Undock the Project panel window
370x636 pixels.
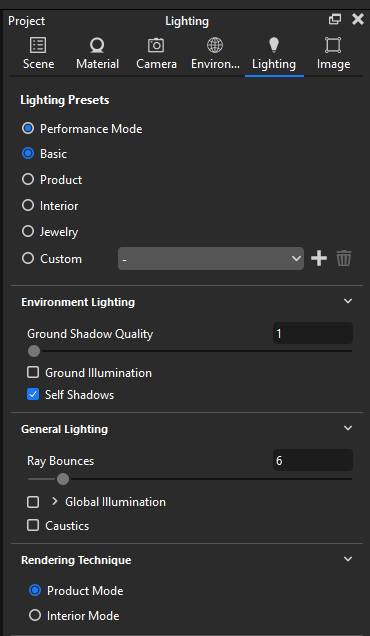point(335,19)
